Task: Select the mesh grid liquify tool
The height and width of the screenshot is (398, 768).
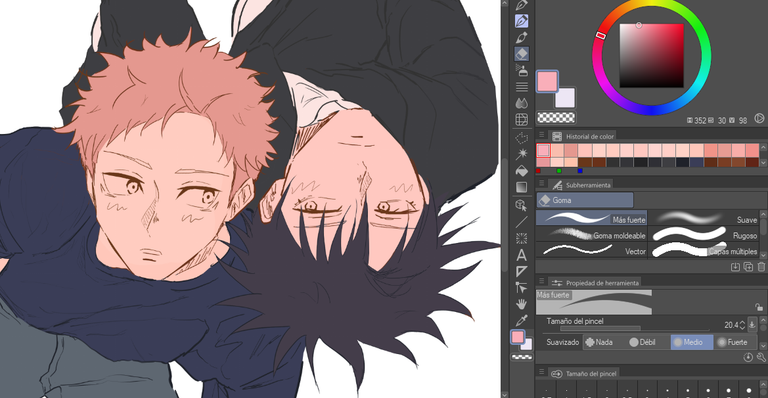Action: [522, 119]
